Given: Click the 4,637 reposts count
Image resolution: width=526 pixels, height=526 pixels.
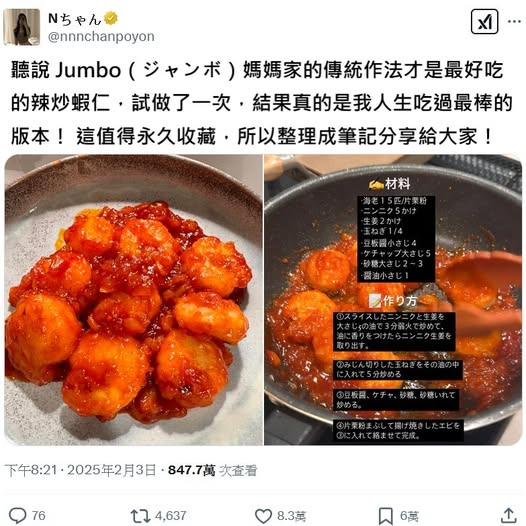Looking at the screenshot, I should click(x=170, y=516).
